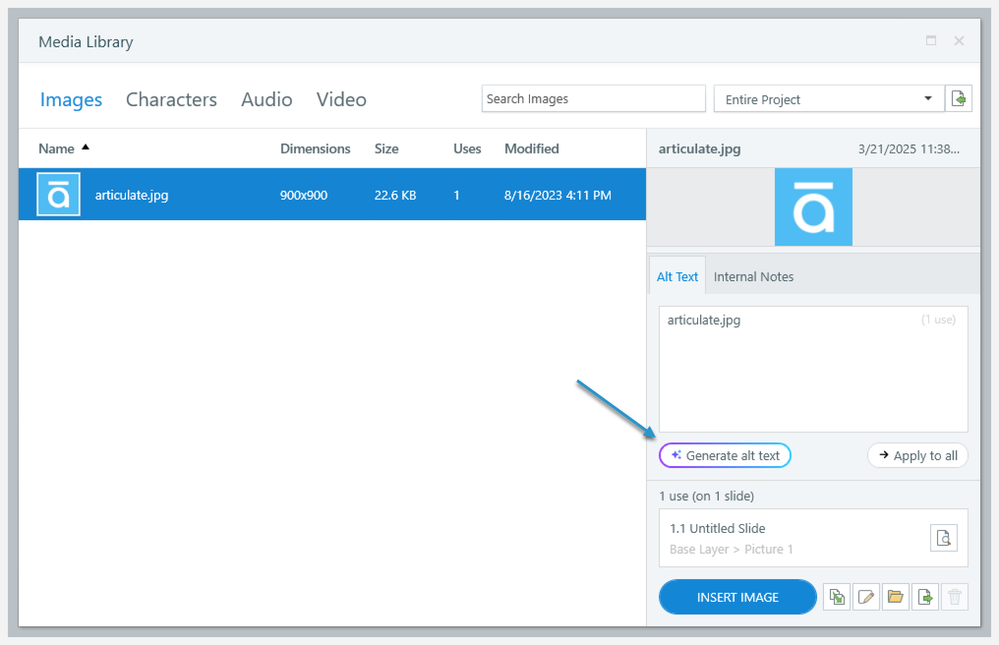Click the 8/16/2023 4:11 PM modified cell

[x=557, y=195]
